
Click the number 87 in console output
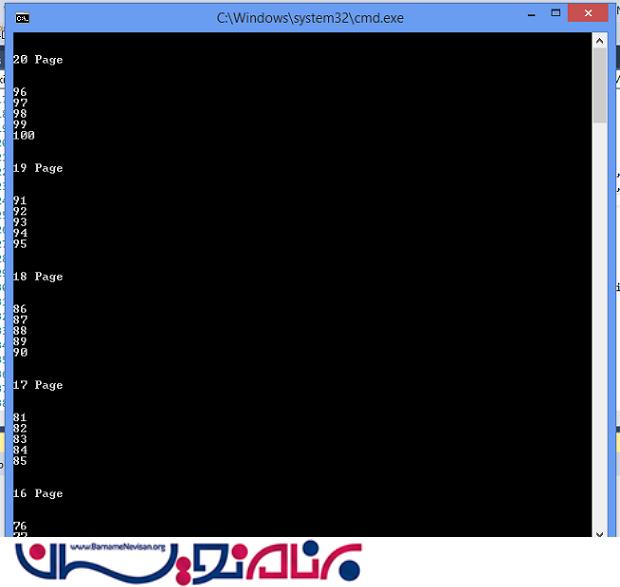click(20, 320)
